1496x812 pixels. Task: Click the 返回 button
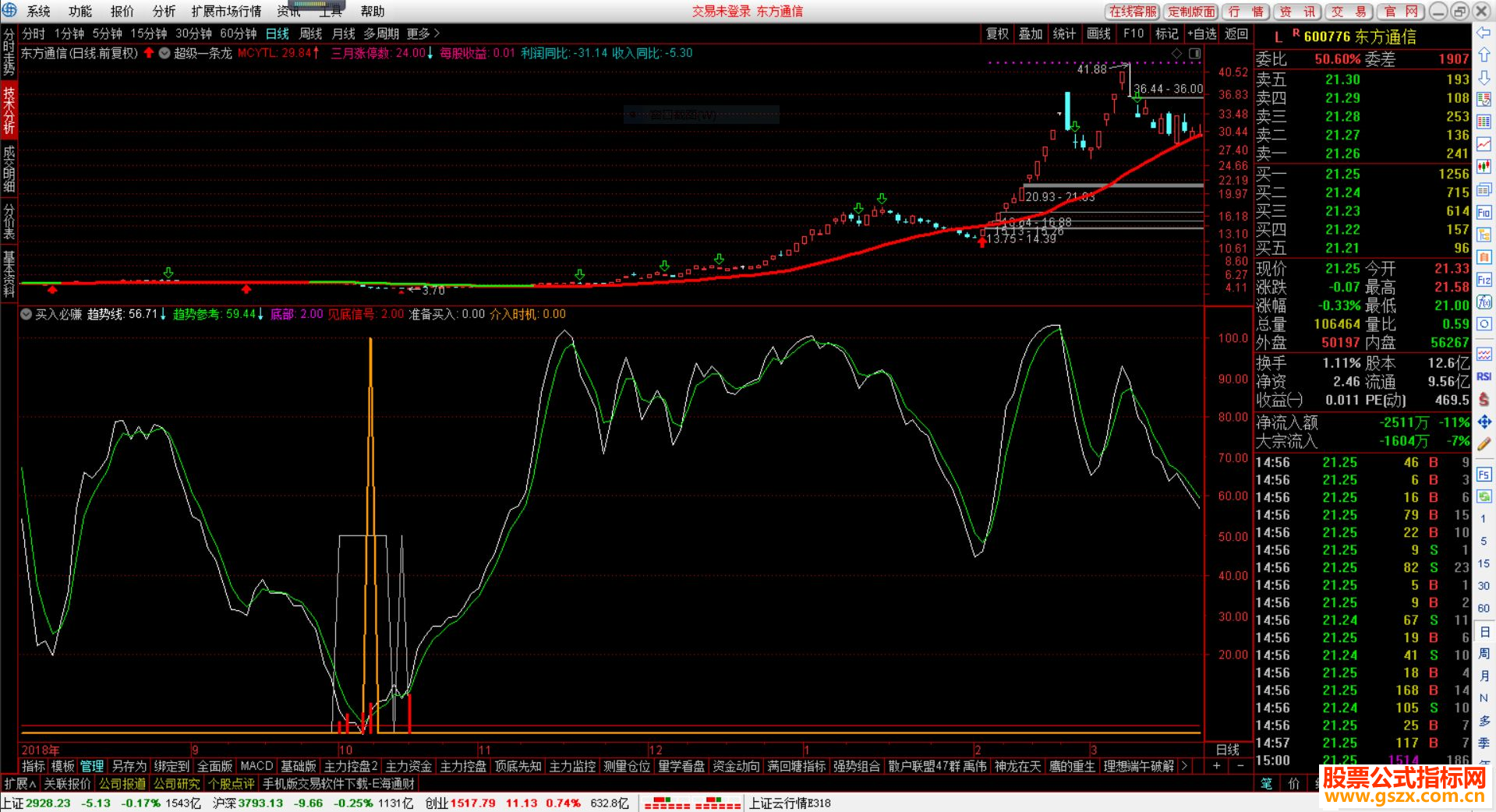(1236, 34)
